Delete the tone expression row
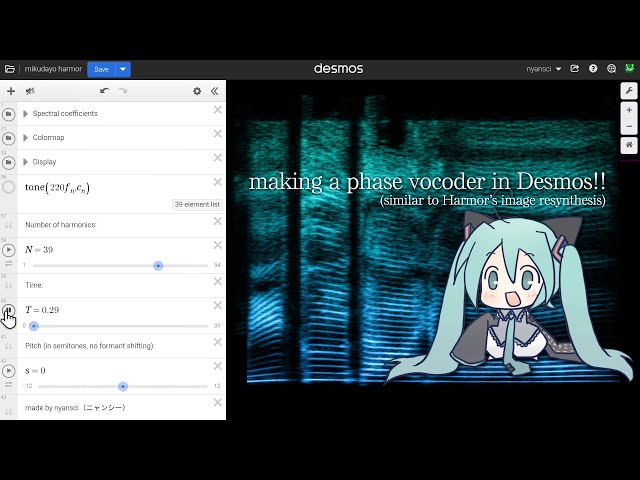640x480 pixels. point(218,182)
